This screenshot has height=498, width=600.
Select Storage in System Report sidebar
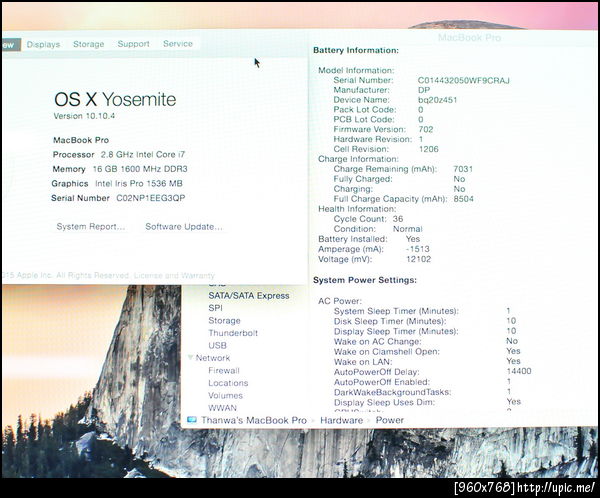click(x=224, y=320)
